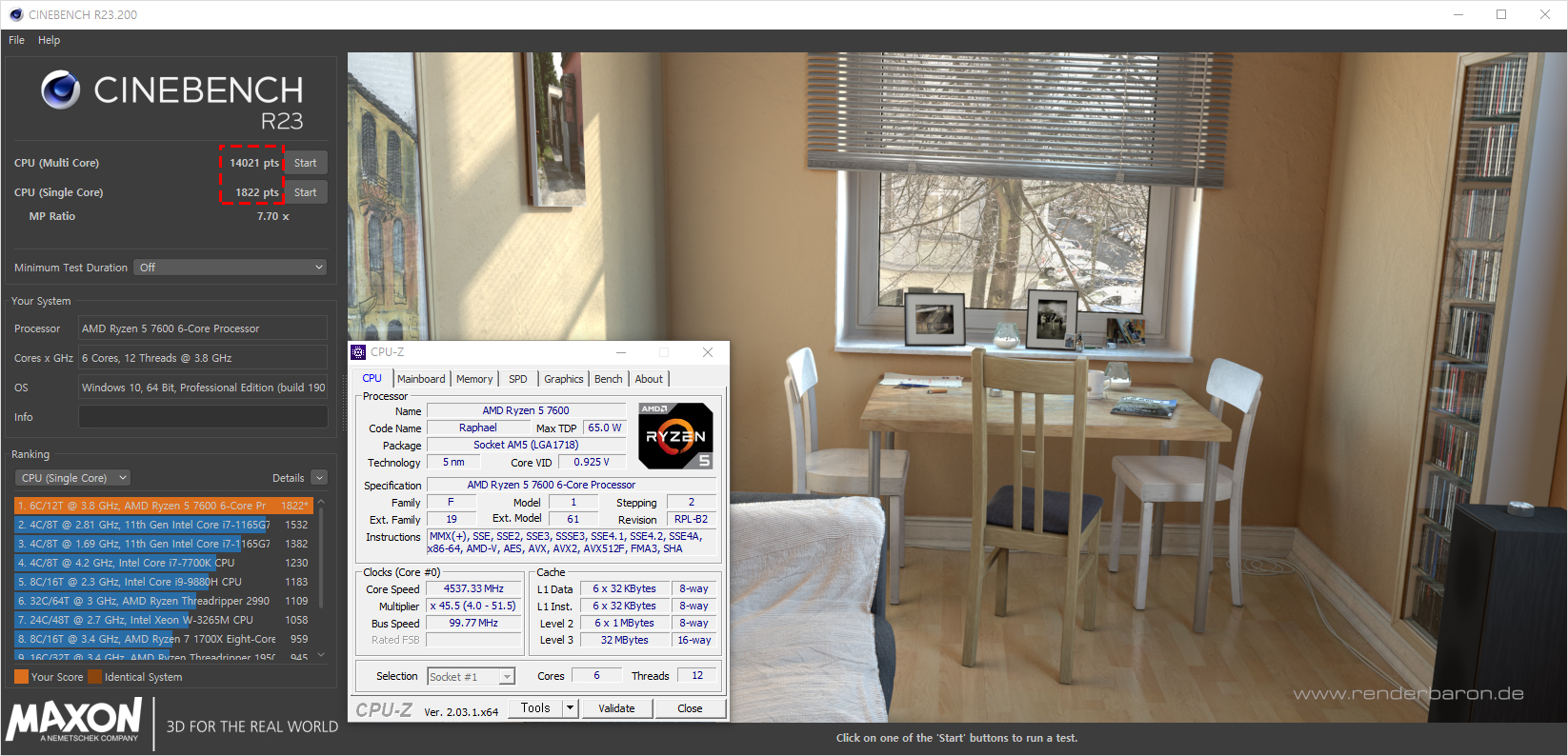Open the File menu
Screen dimensions: 1568x756
click(x=17, y=40)
